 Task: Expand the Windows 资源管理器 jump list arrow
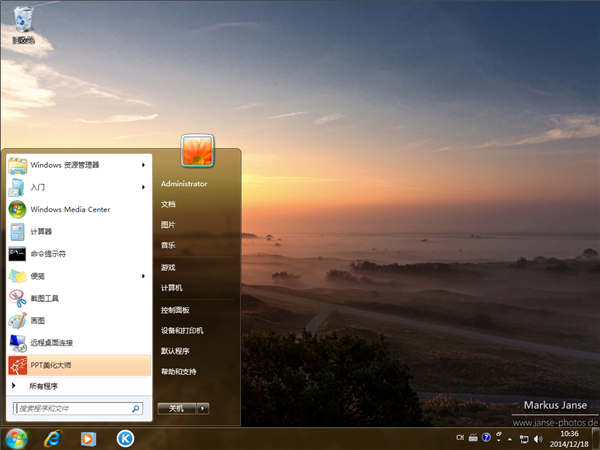click(x=144, y=165)
